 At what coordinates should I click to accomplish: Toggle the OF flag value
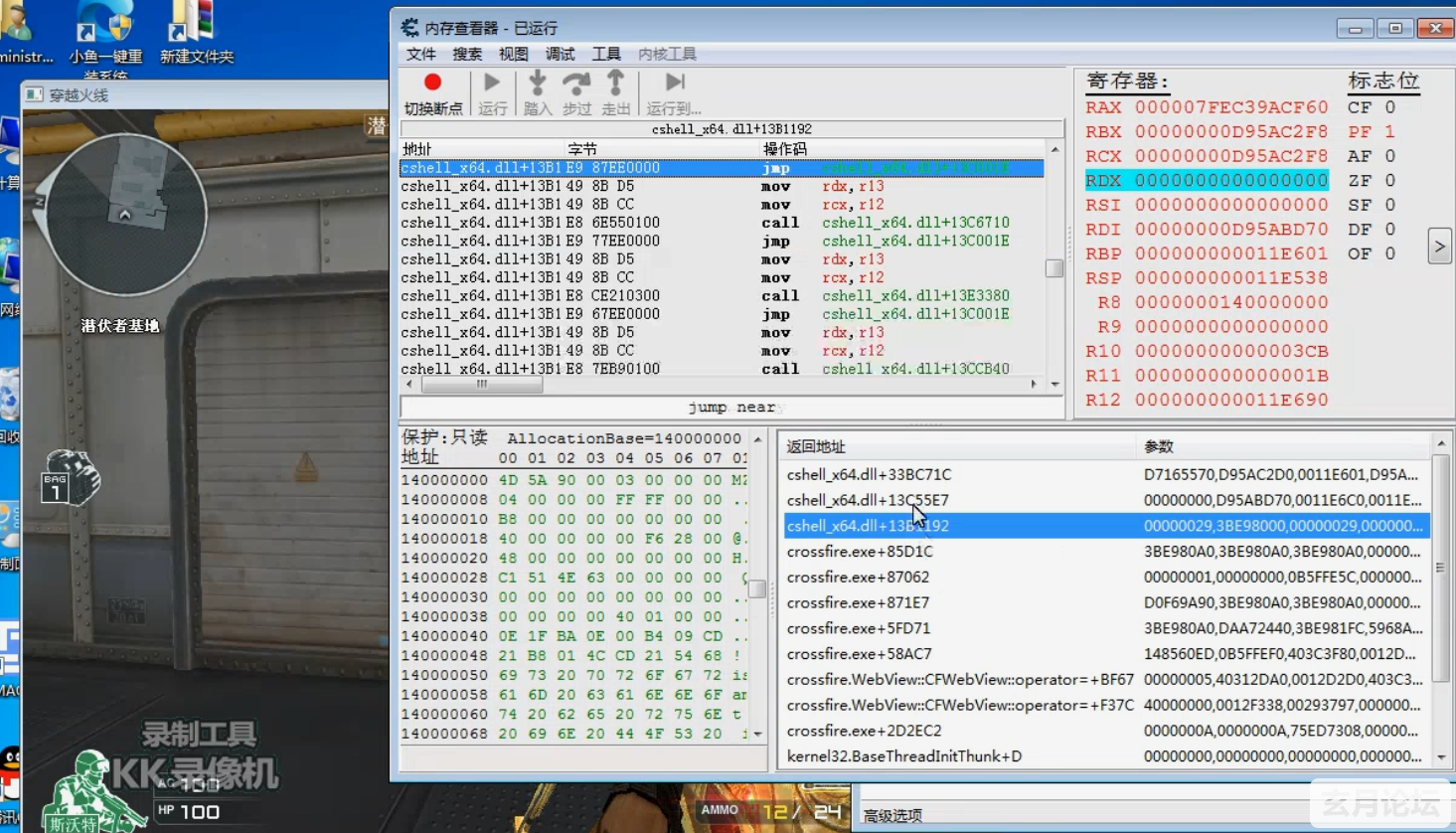coord(1389,253)
